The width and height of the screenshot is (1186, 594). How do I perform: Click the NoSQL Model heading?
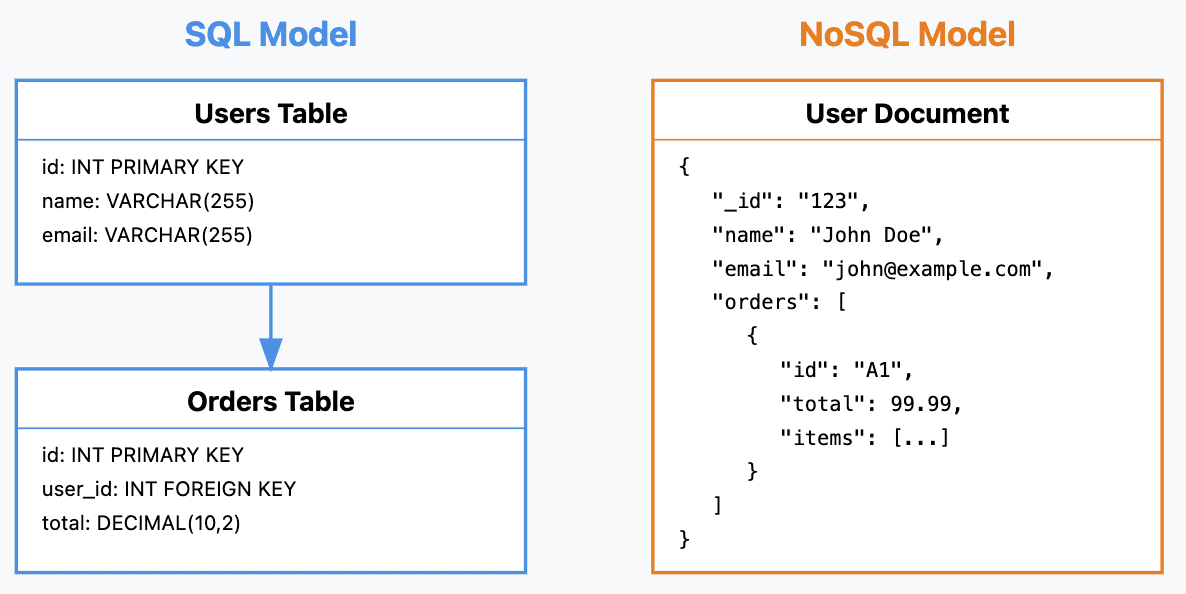tap(907, 35)
